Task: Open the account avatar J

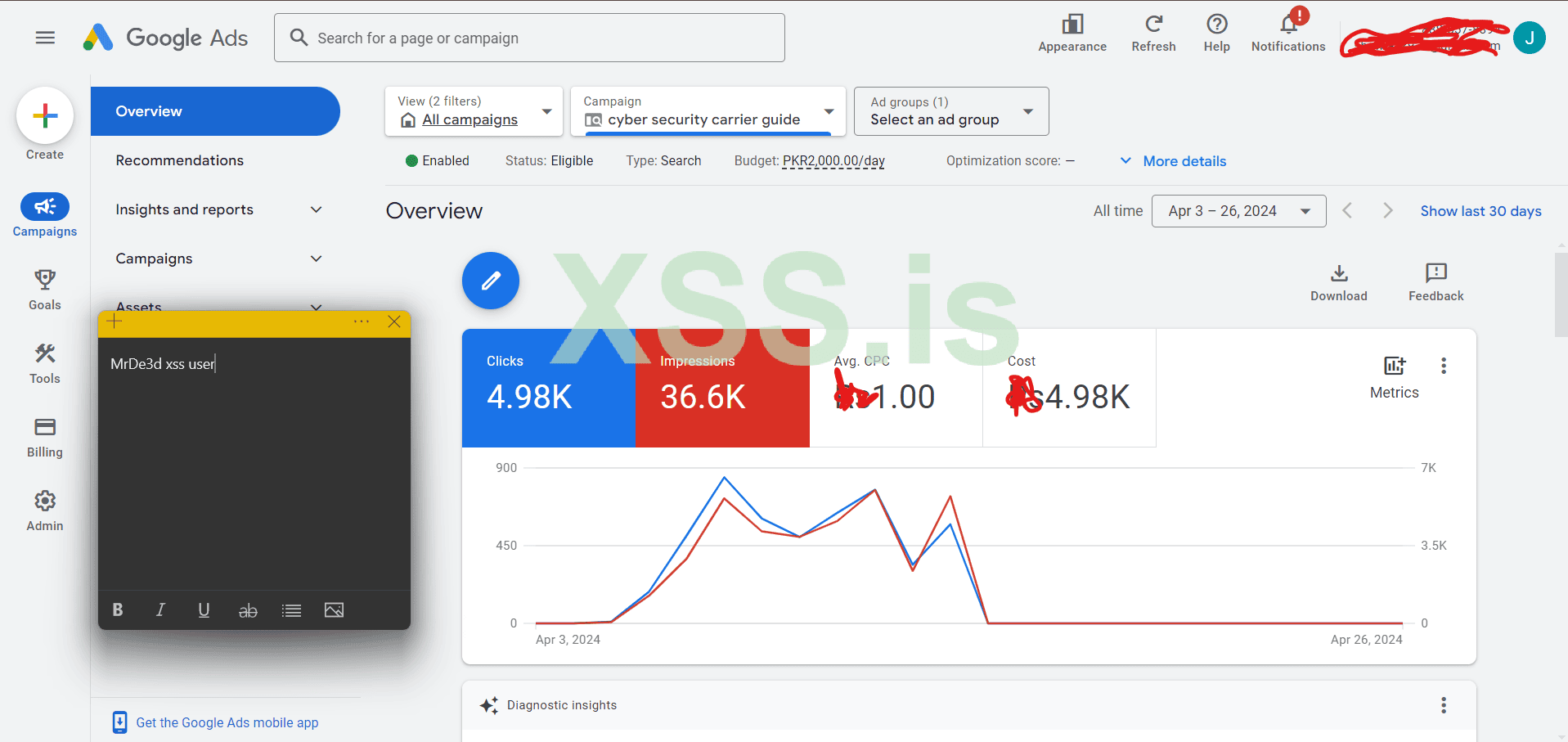Action: tap(1529, 38)
